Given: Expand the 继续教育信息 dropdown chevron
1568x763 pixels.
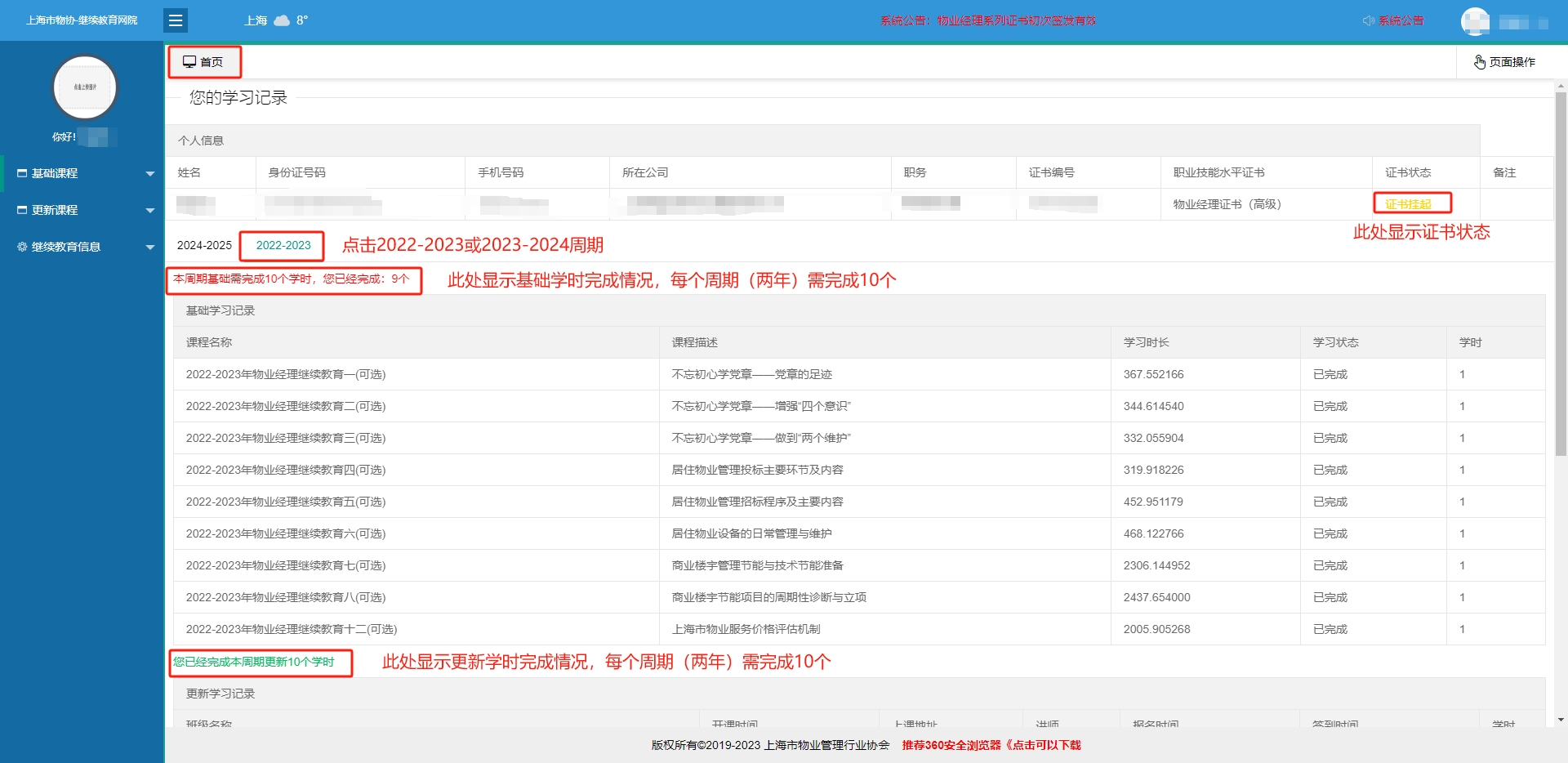Looking at the screenshot, I should [x=149, y=247].
